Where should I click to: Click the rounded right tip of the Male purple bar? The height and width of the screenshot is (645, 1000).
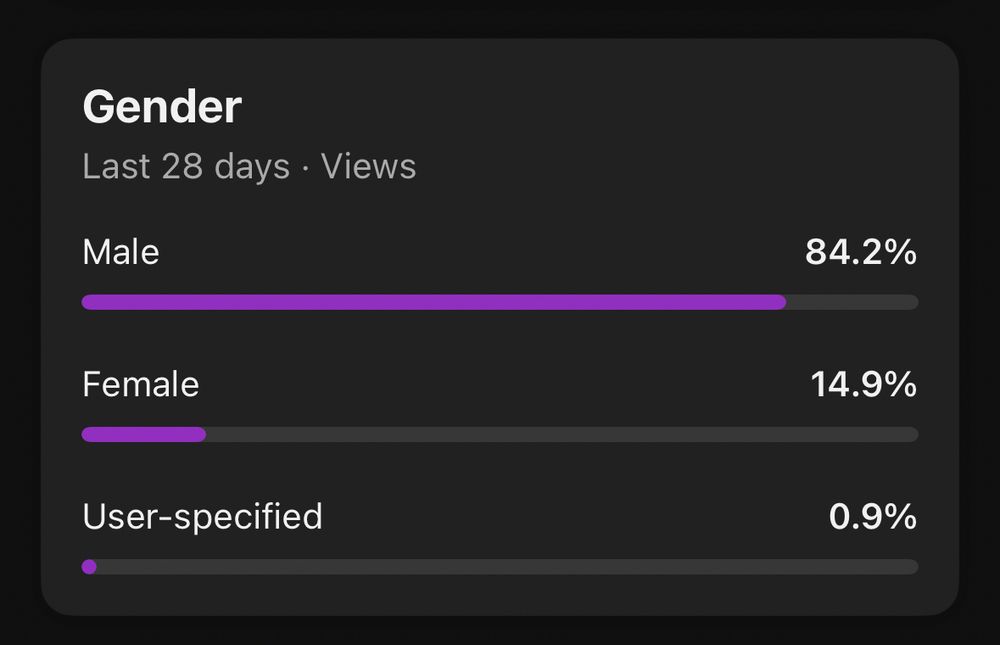pyautogui.click(x=781, y=302)
